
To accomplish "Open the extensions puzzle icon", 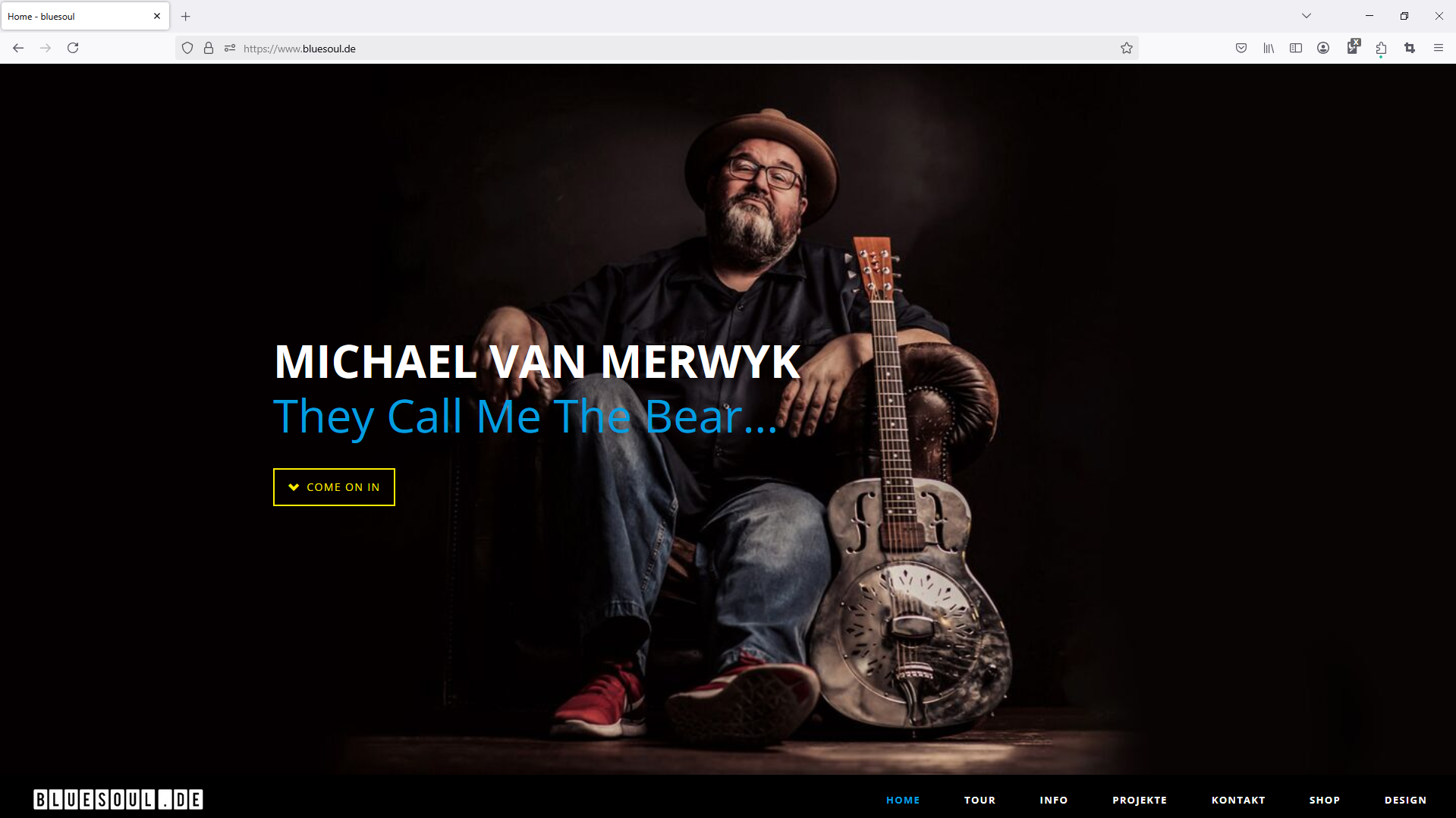I will tap(1381, 48).
